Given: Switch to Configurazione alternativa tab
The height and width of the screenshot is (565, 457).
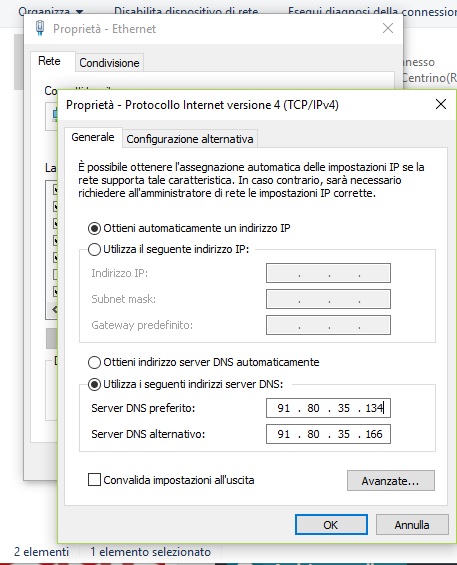Looking at the screenshot, I should tap(190, 139).
